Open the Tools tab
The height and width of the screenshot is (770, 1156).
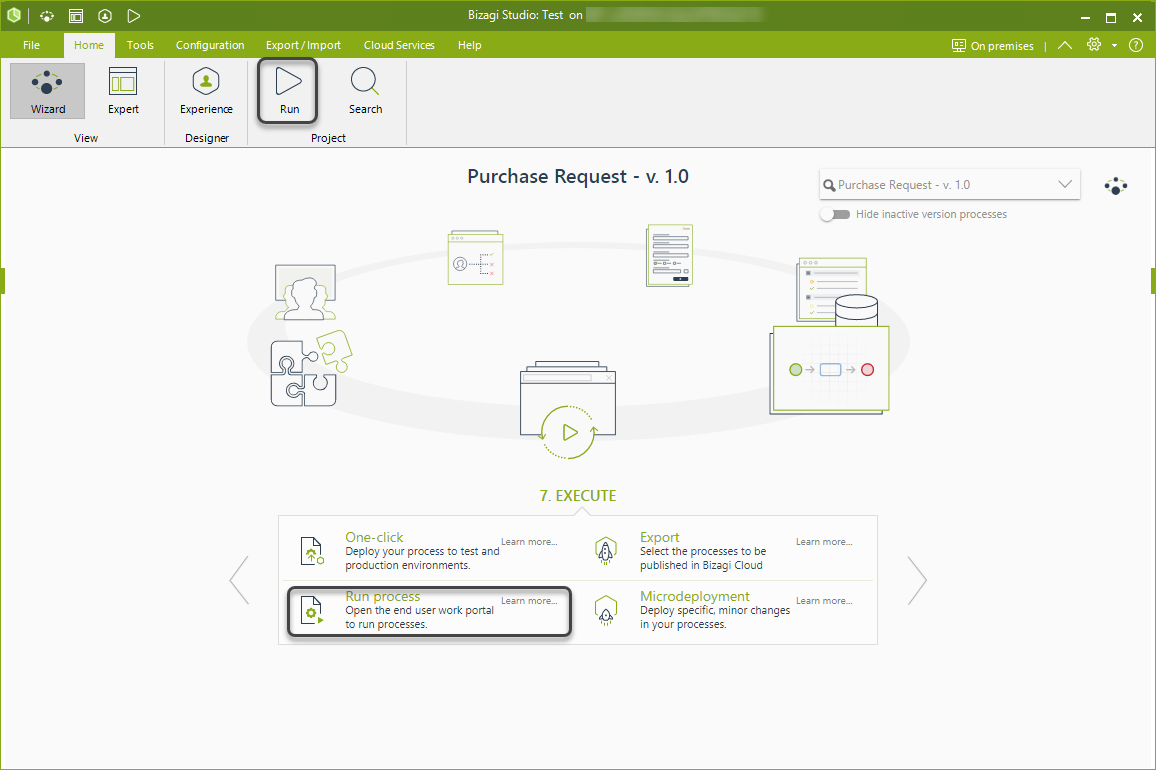click(140, 45)
